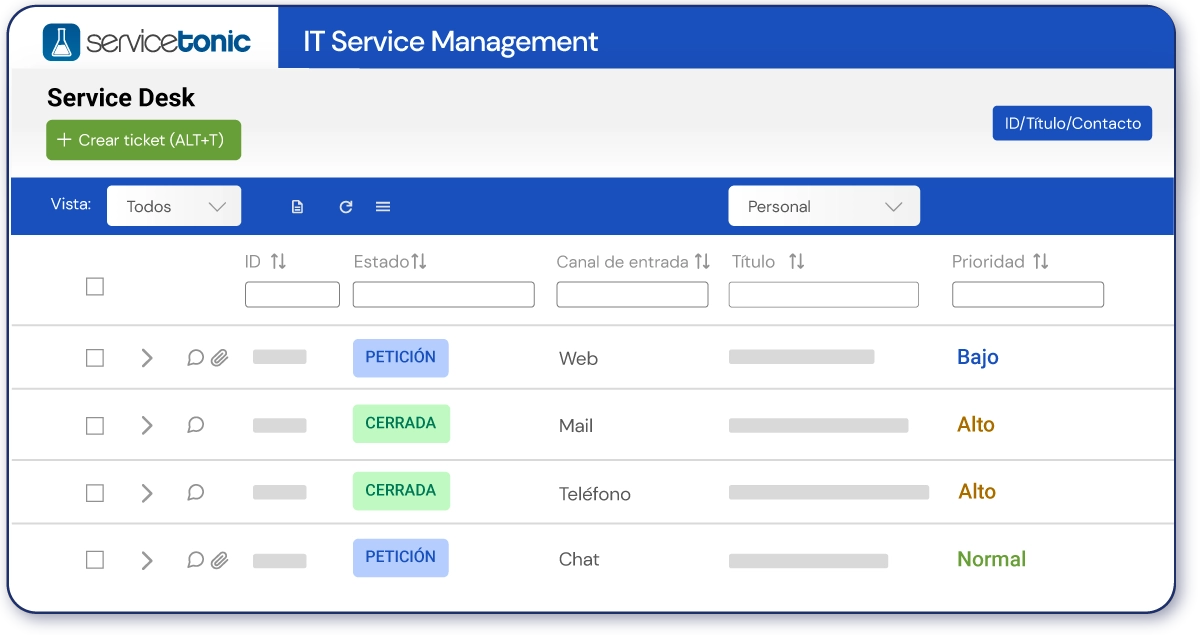Click the 'Bajo' priority value
The image size is (1200, 635).
coord(978,357)
